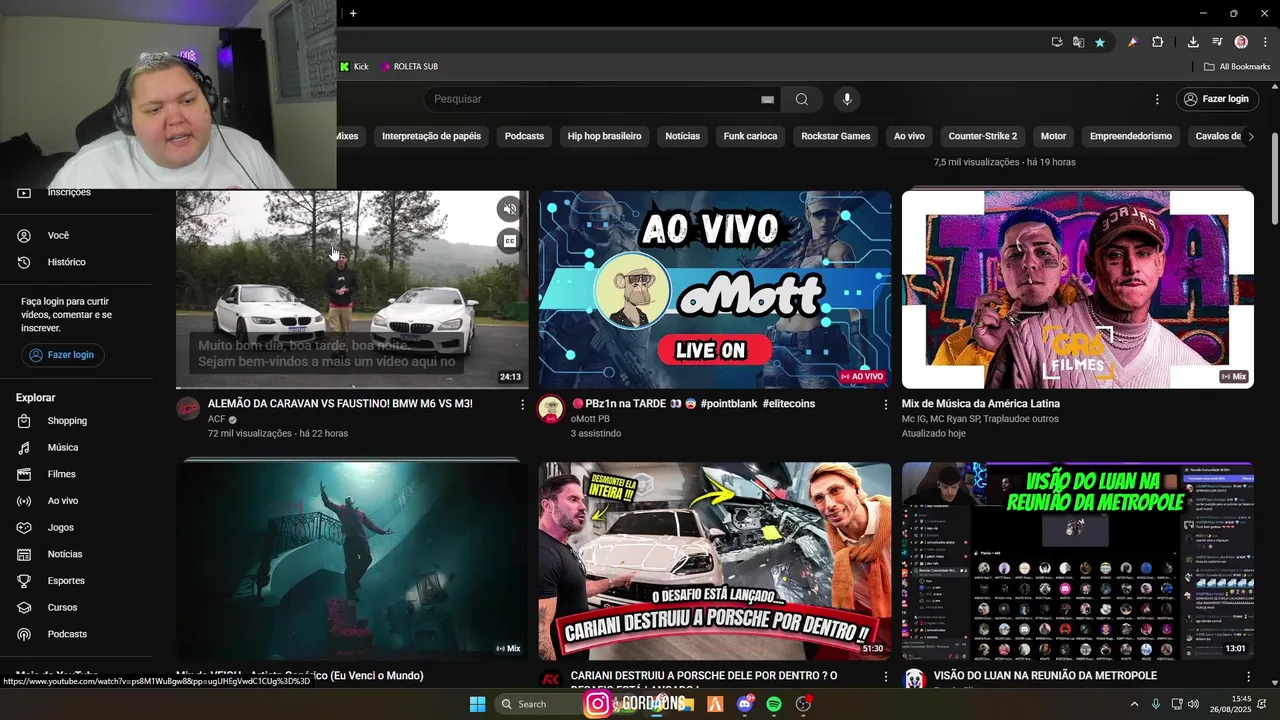Screen dimensions: 1280x720
Task: Open the Windows Start menu
Action: [477, 704]
